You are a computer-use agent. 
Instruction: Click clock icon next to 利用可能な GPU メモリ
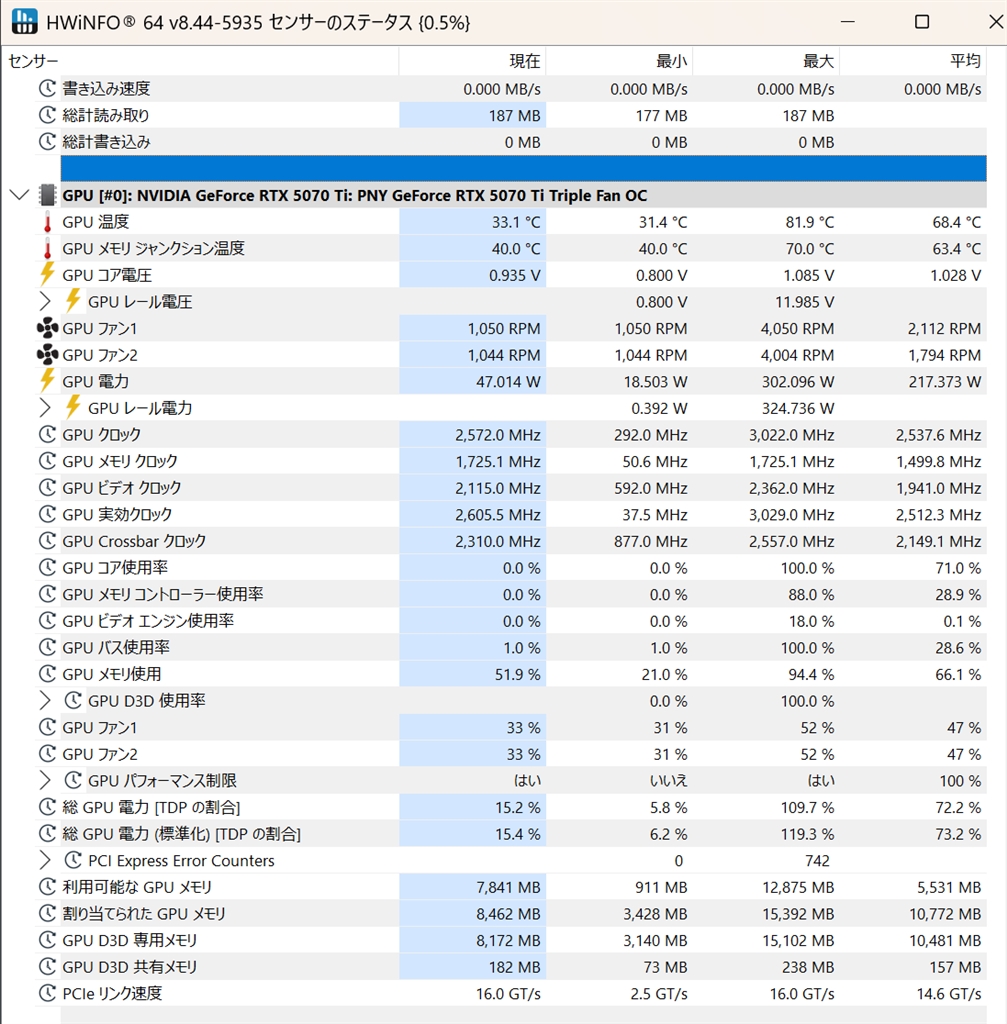point(47,887)
